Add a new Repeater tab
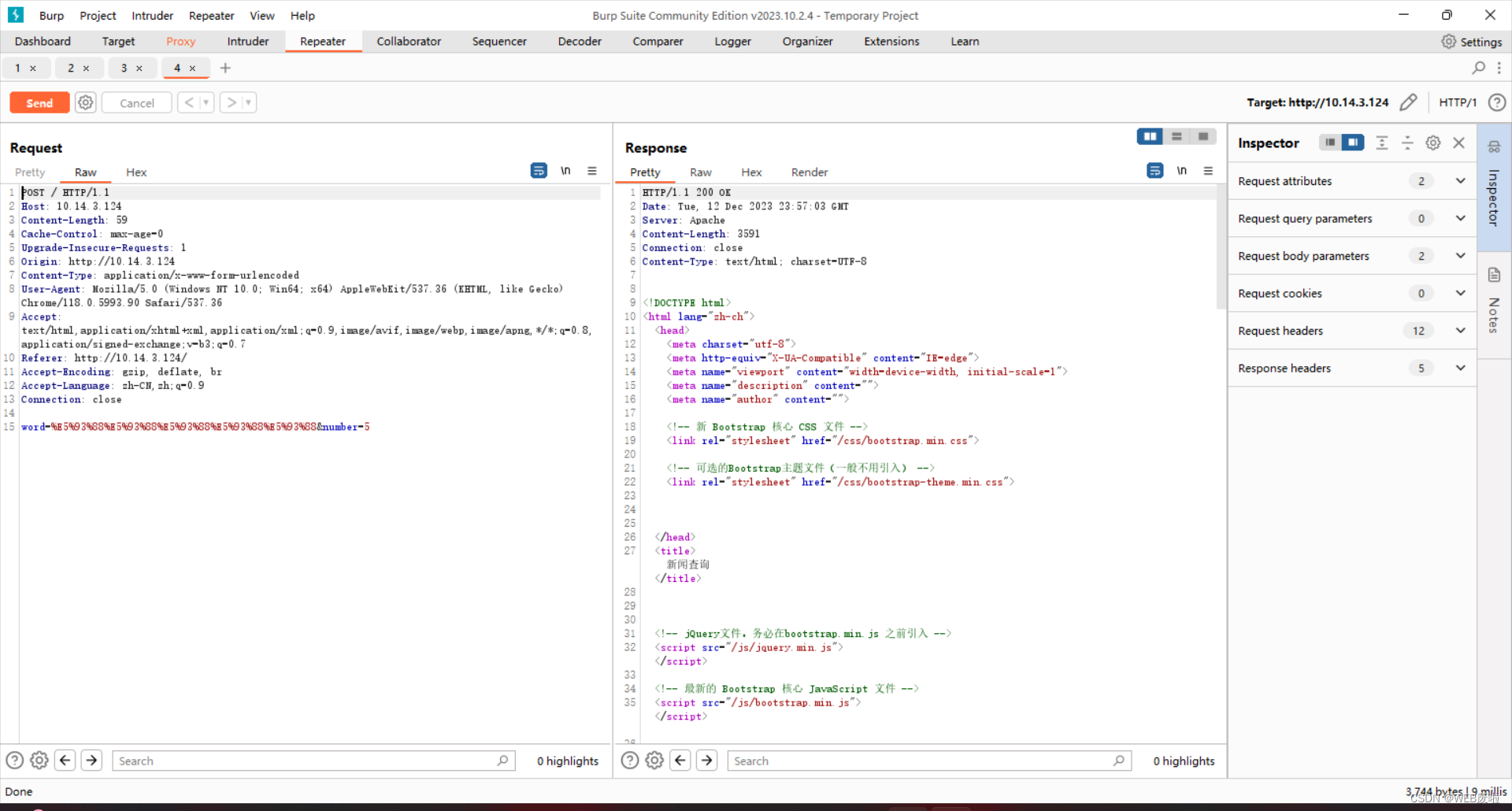 [225, 68]
